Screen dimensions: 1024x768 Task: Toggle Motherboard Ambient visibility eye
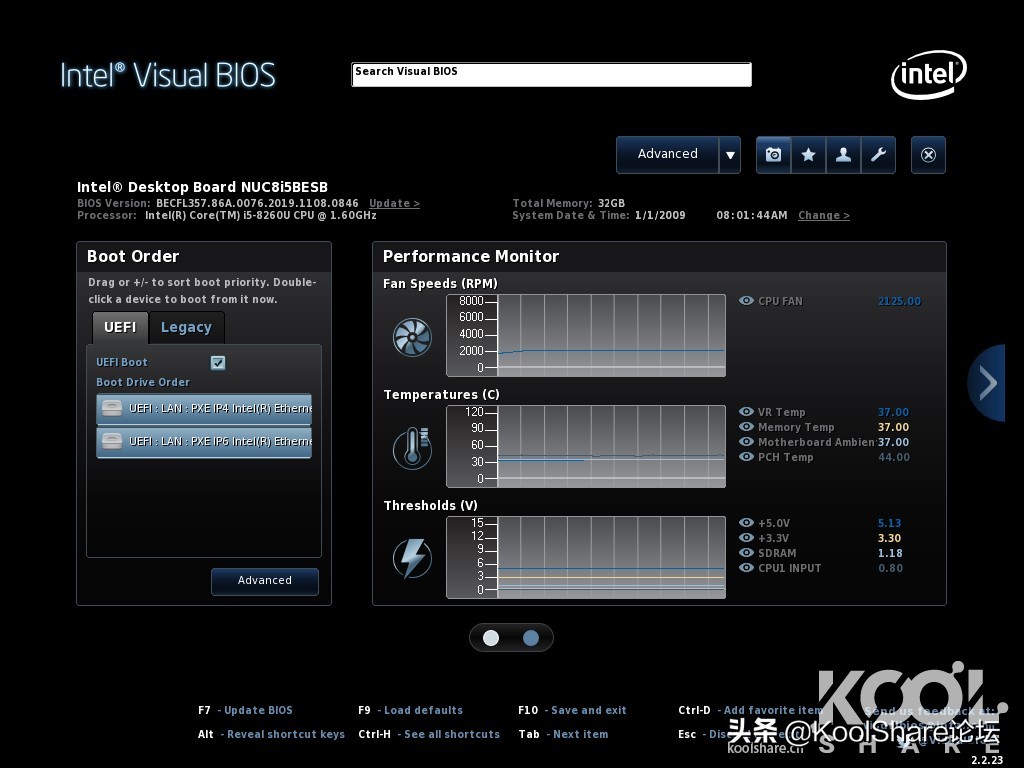(746, 441)
